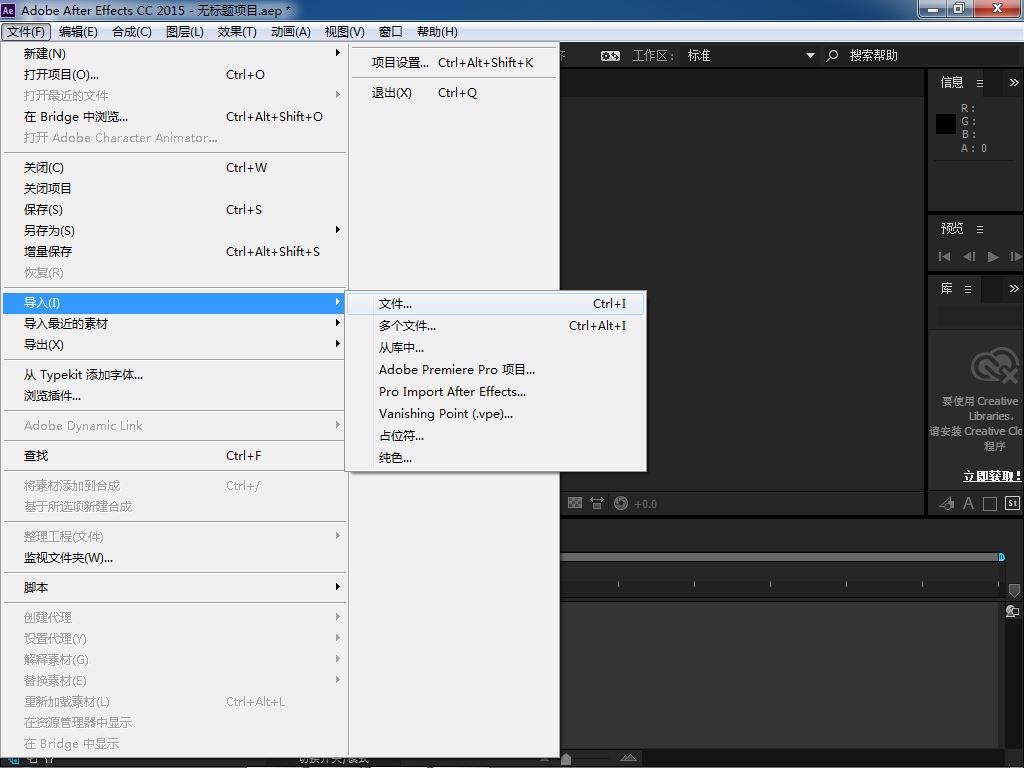The width and height of the screenshot is (1024, 768).
Task: Toggle the transparency grid icon in viewer
Action: (x=575, y=503)
